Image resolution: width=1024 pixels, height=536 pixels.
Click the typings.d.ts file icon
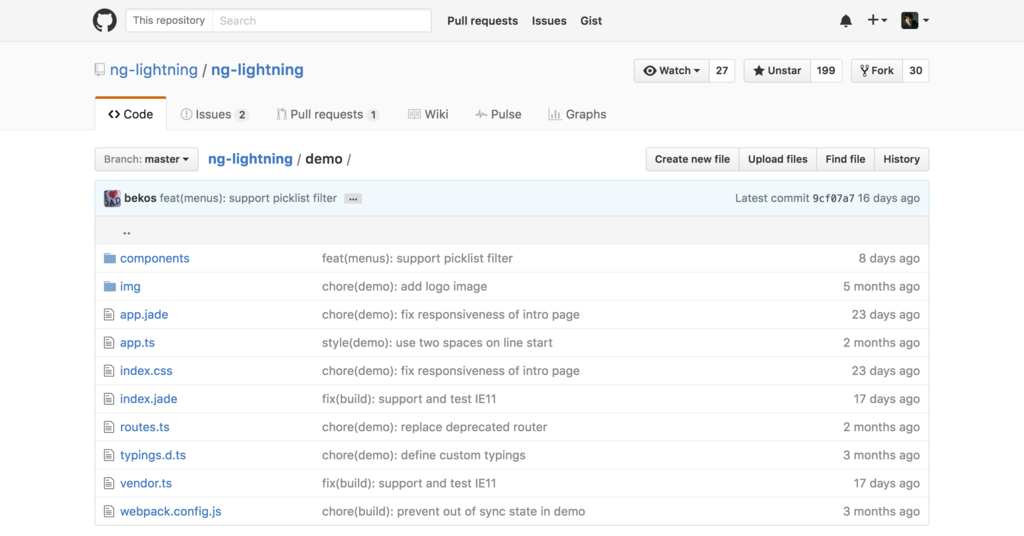pos(109,455)
